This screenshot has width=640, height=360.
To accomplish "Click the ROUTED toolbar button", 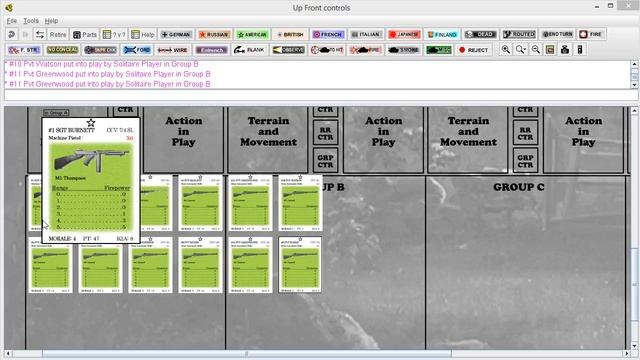I will [x=519, y=35].
